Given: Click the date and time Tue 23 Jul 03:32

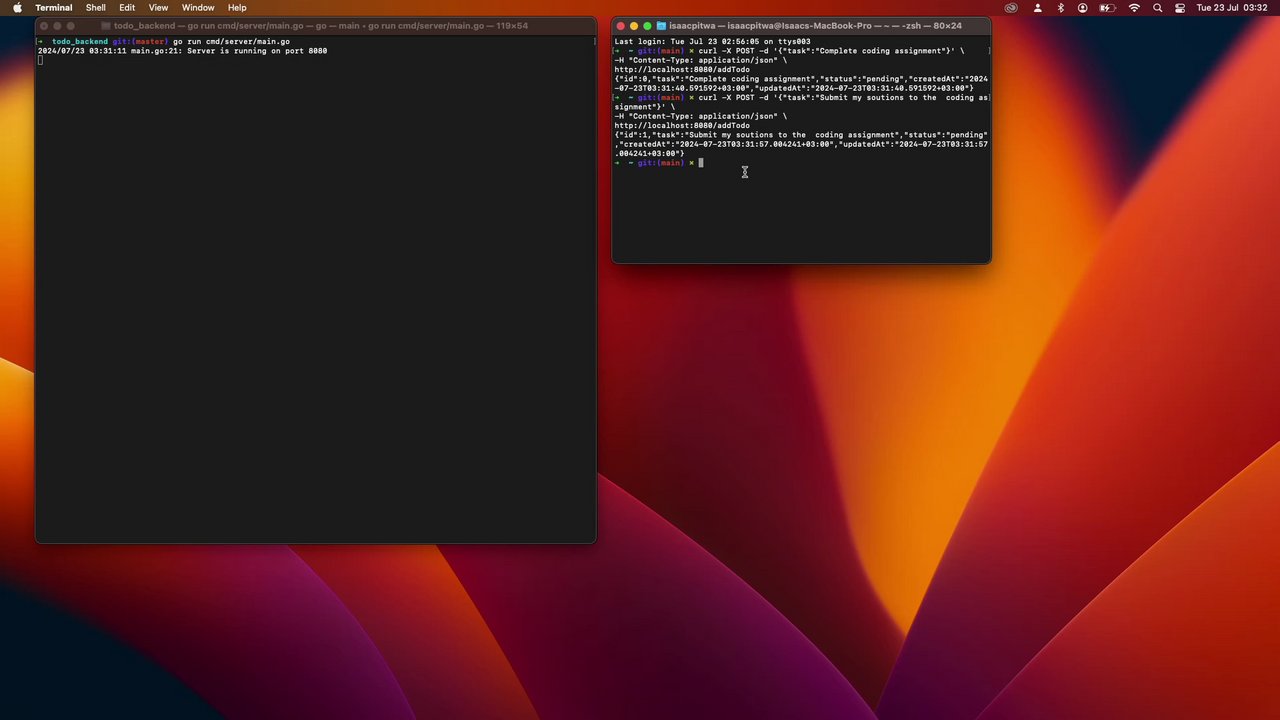Looking at the screenshot, I should click(x=1232, y=8).
